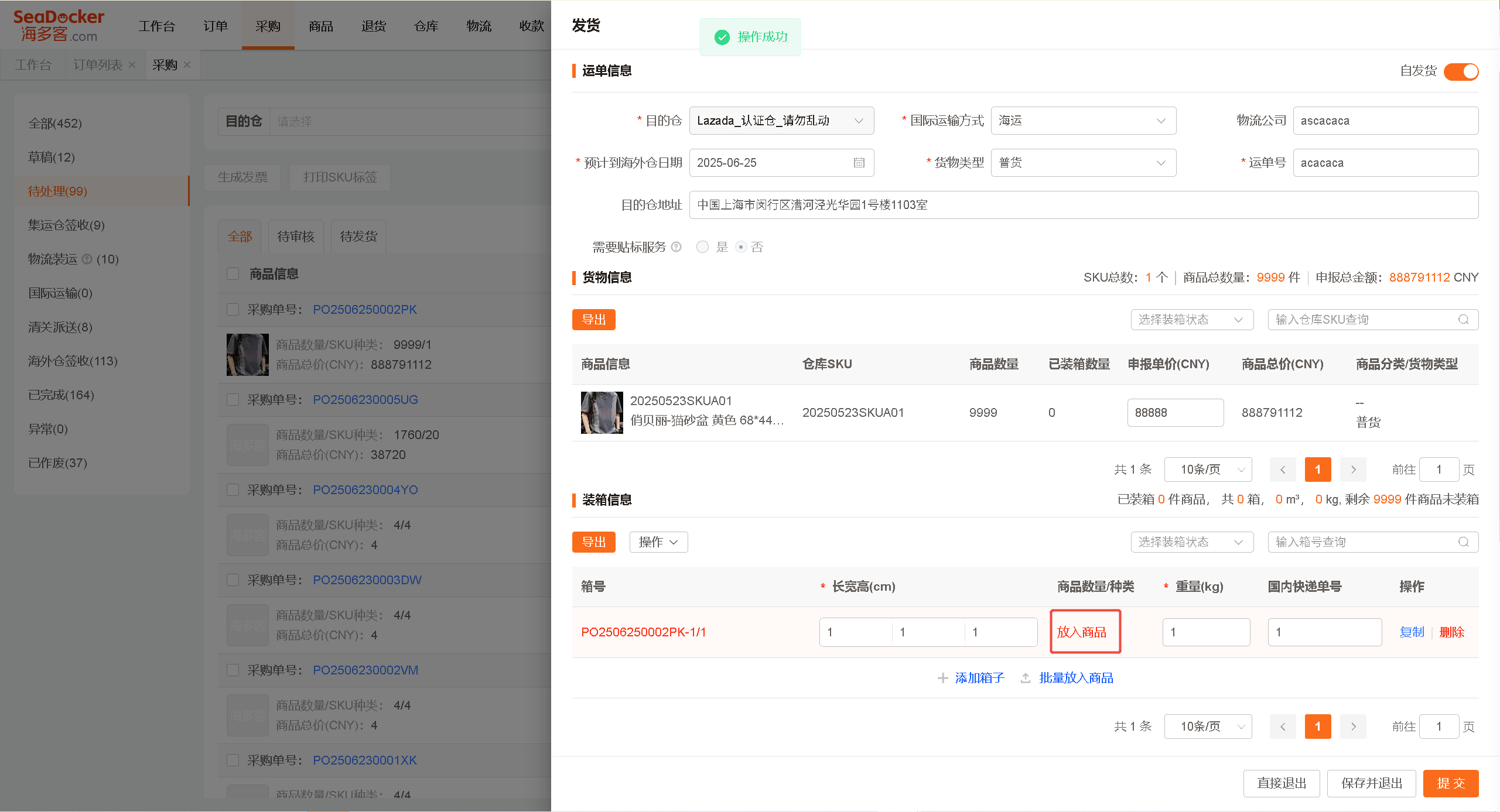The image size is (1500, 812).
Task: Open the 货物类型 普货 dropdown
Action: [x=1083, y=163]
